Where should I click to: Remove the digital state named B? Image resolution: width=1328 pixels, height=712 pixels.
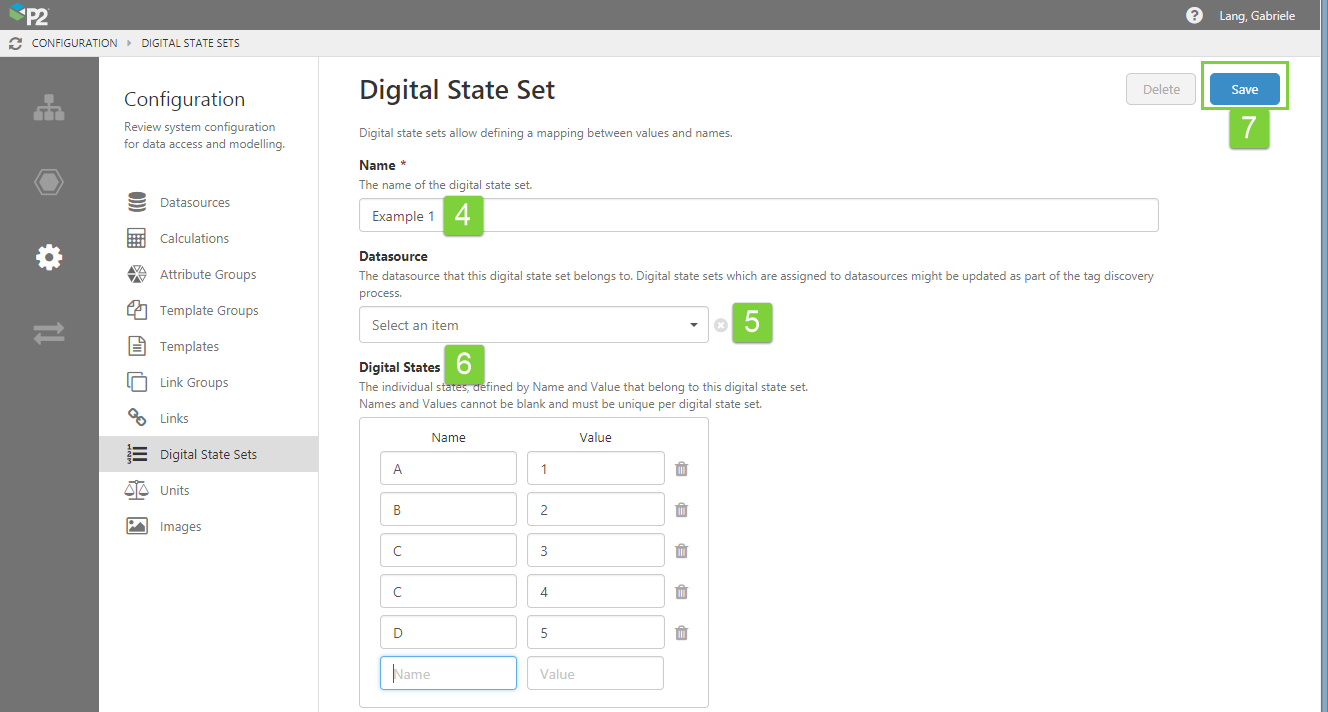[x=681, y=510]
